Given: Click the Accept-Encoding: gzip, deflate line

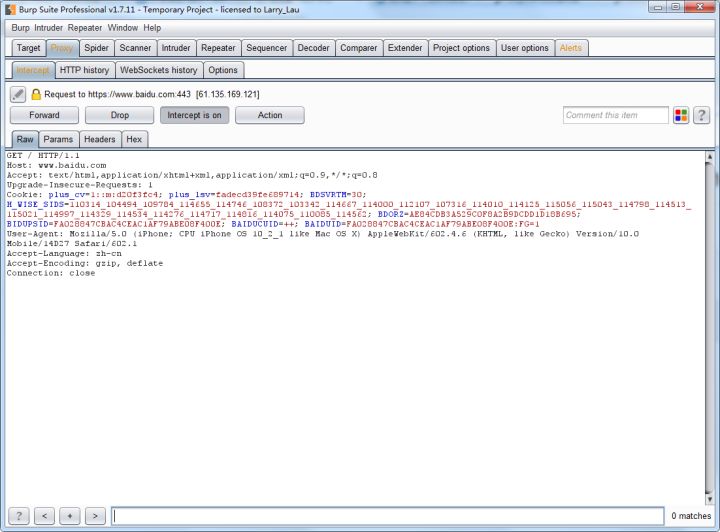Looking at the screenshot, I should point(85,263).
